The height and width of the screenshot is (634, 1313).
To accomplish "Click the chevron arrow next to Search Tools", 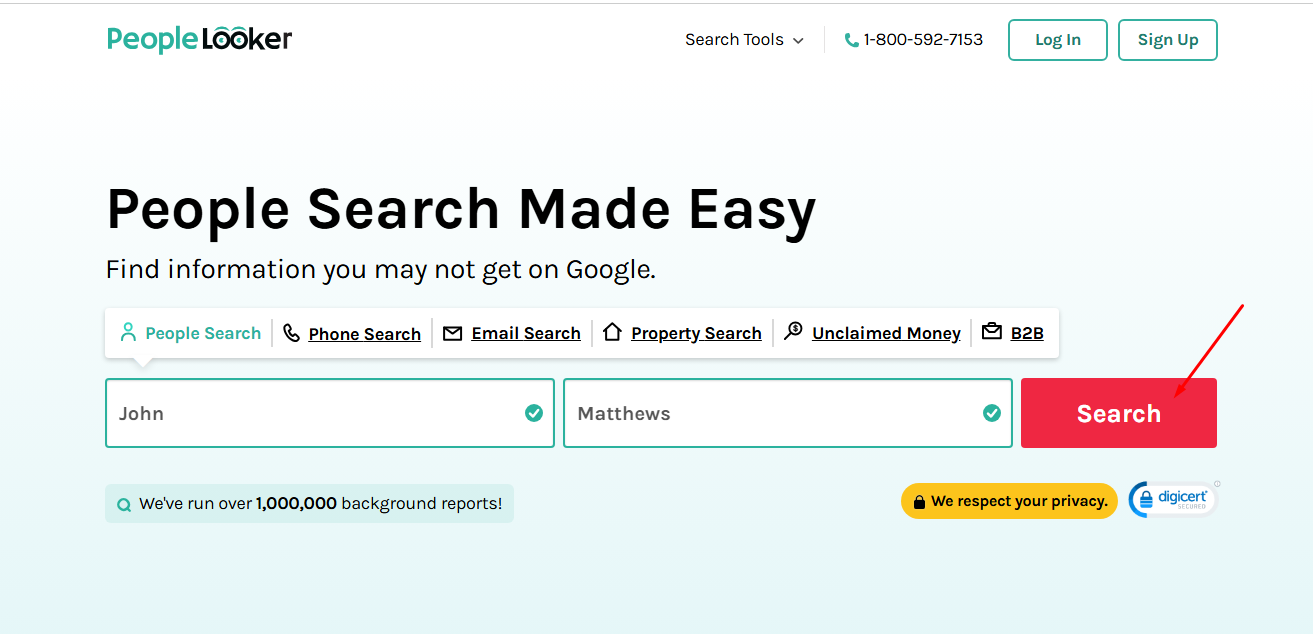I will [x=798, y=41].
